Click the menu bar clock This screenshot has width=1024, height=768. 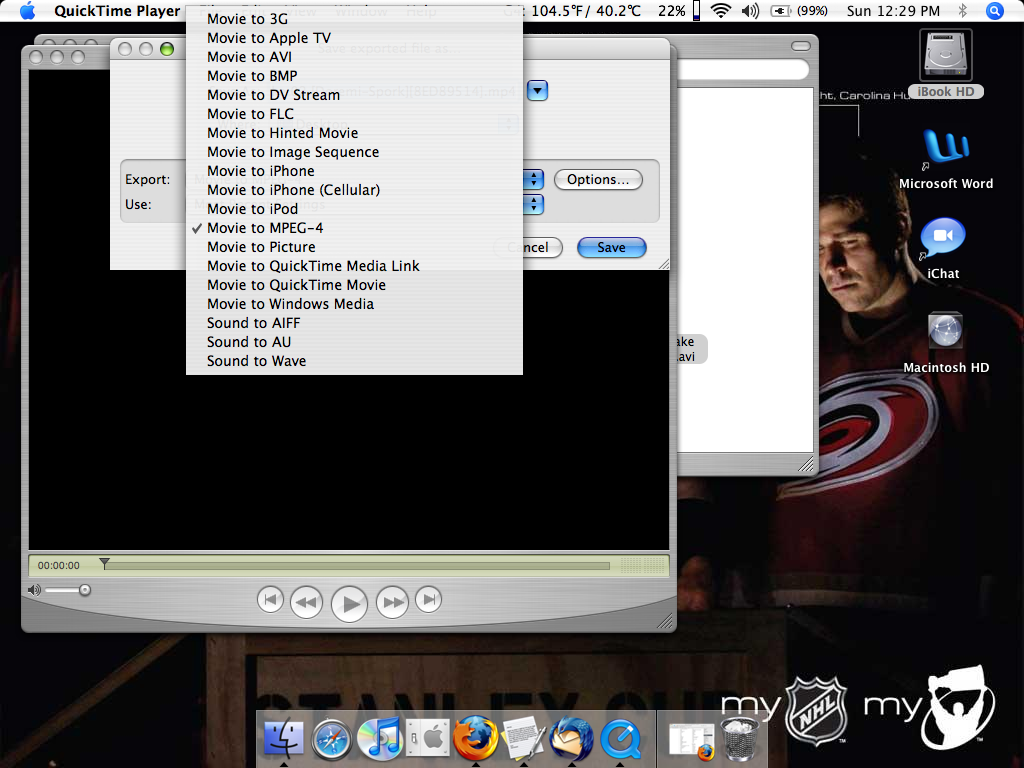[x=893, y=10]
